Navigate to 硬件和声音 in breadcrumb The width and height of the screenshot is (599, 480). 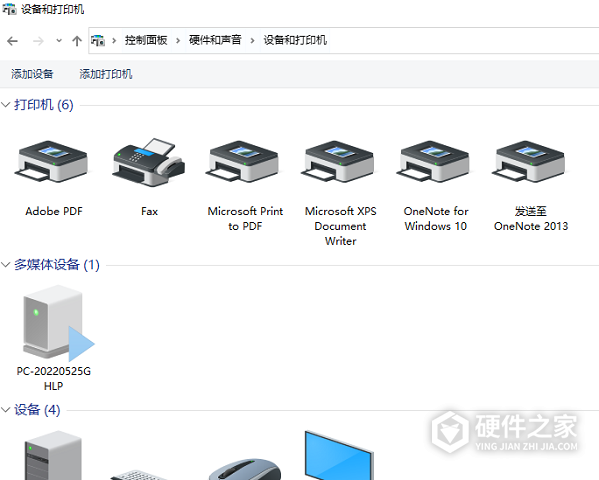click(215, 40)
